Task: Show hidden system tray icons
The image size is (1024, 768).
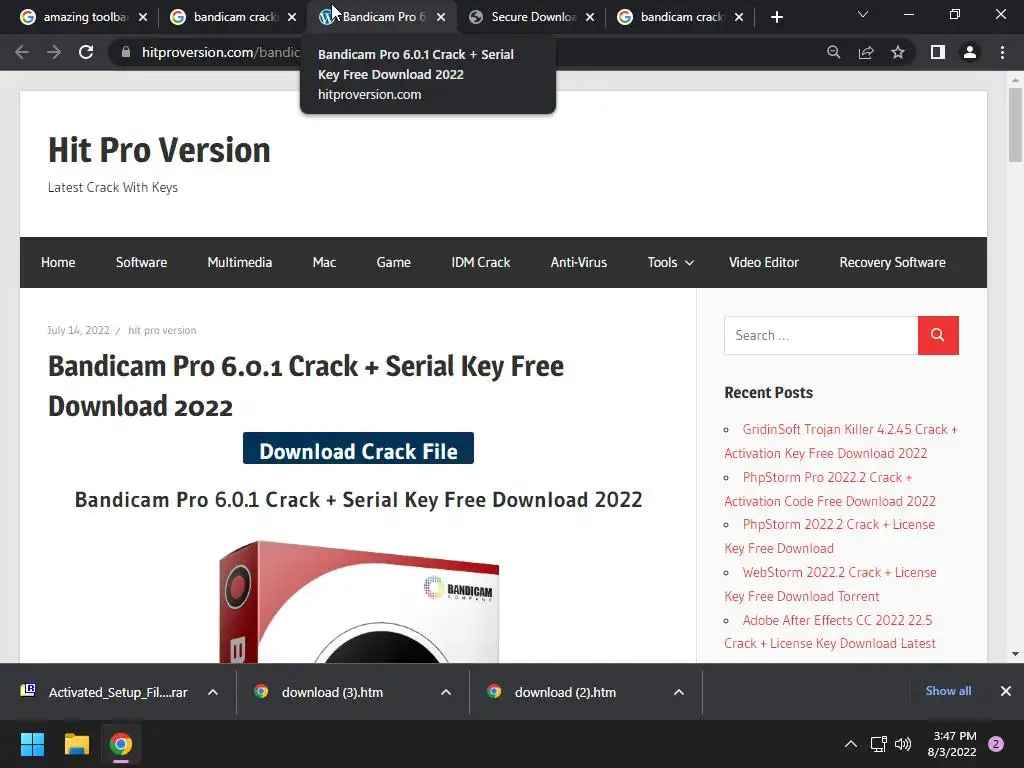Action: (851, 744)
